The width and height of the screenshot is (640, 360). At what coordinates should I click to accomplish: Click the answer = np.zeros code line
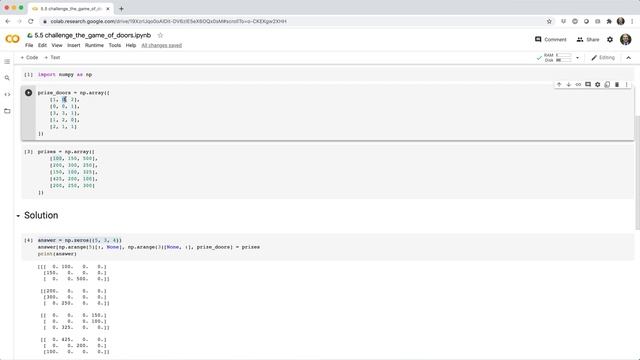[80, 240]
